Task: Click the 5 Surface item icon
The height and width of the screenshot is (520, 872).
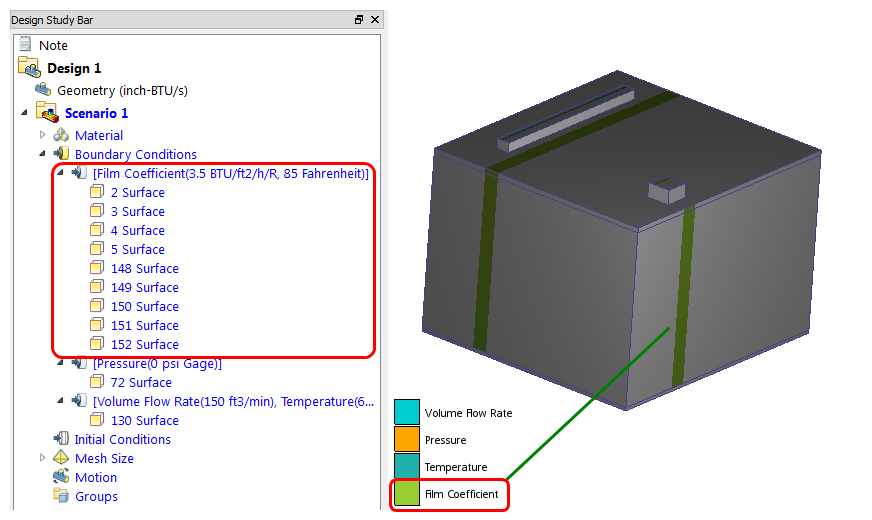Action: click(97, 249)
